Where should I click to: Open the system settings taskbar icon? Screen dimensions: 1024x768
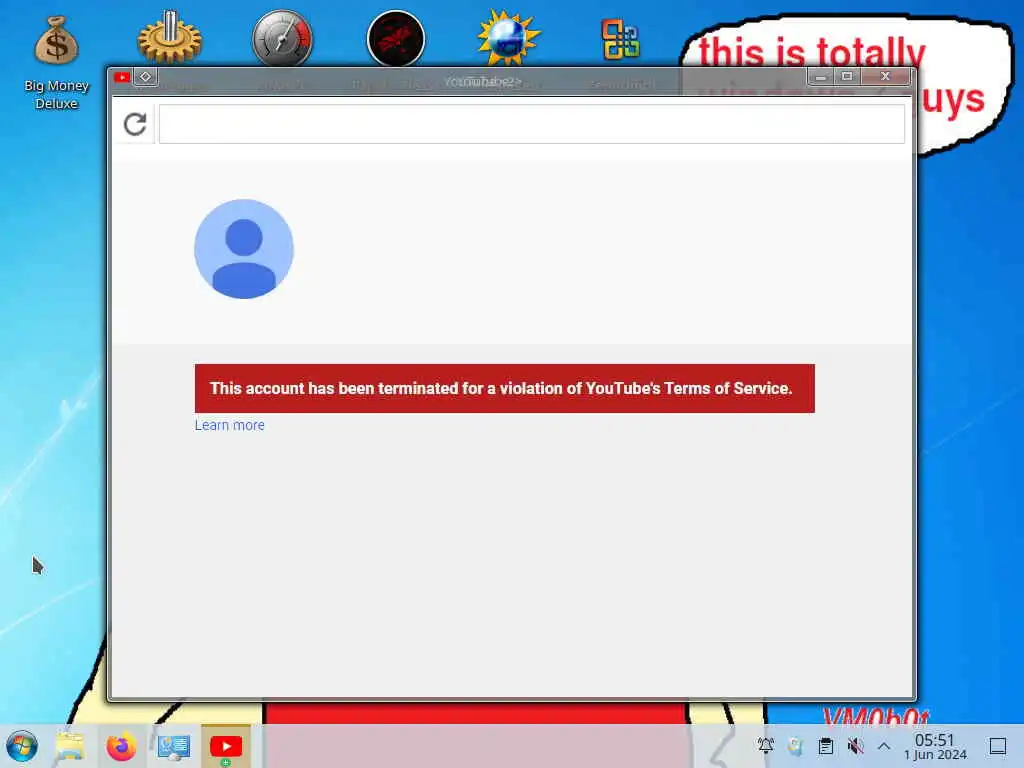174,746
